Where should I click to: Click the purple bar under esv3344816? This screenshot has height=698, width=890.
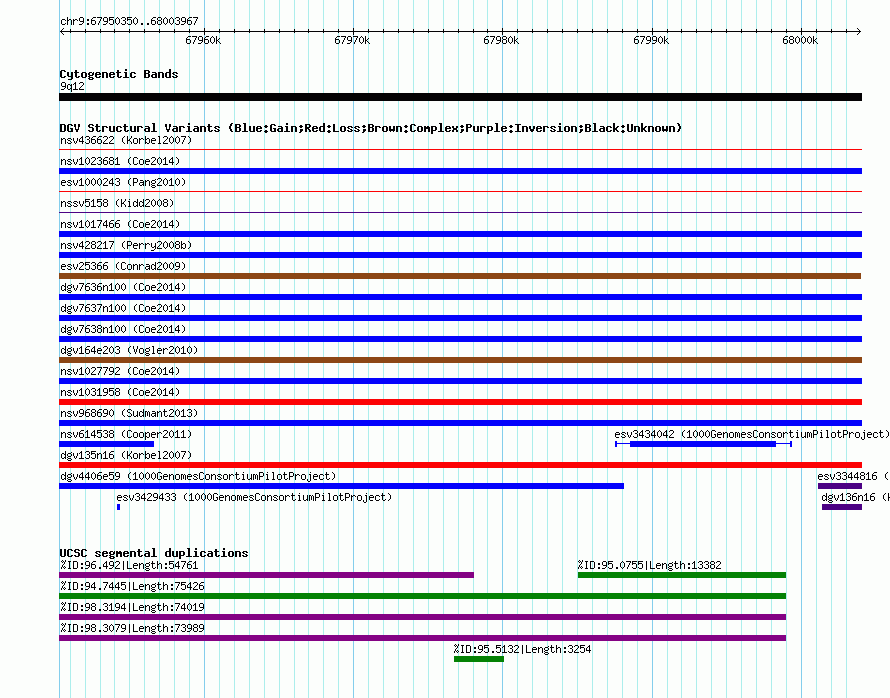[840, 486]
